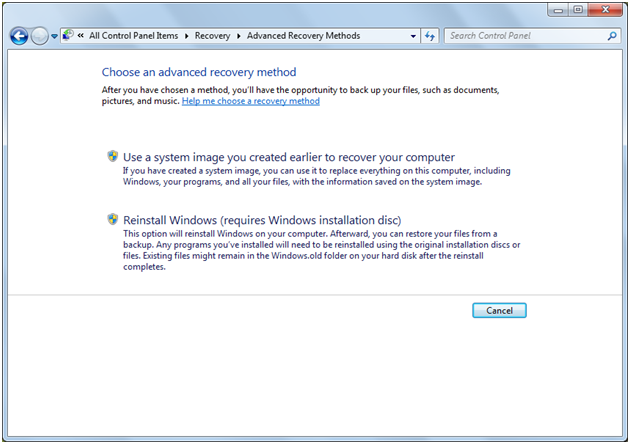Close the Advanced Recovery Methods window

point(605,10)
